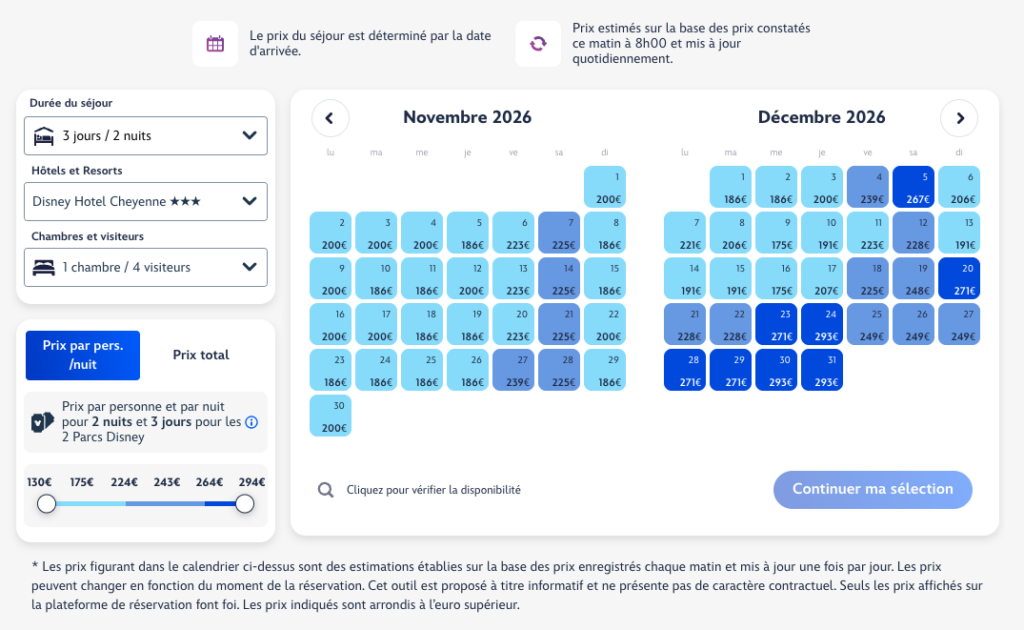Expand the Hôtels et Resorts dropdown
This screenshot has width=1024, height=630.
[146, 202]
